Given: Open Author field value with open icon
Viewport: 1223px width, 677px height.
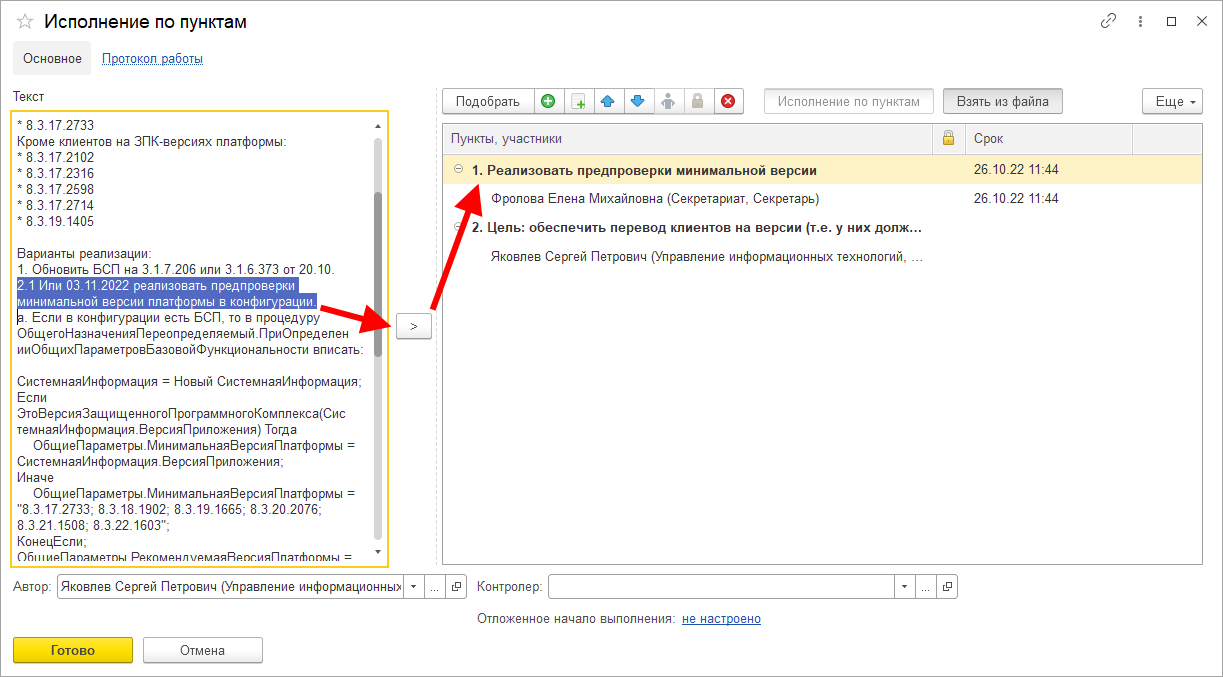Looking at the screenshot, I should click(456, 586).
